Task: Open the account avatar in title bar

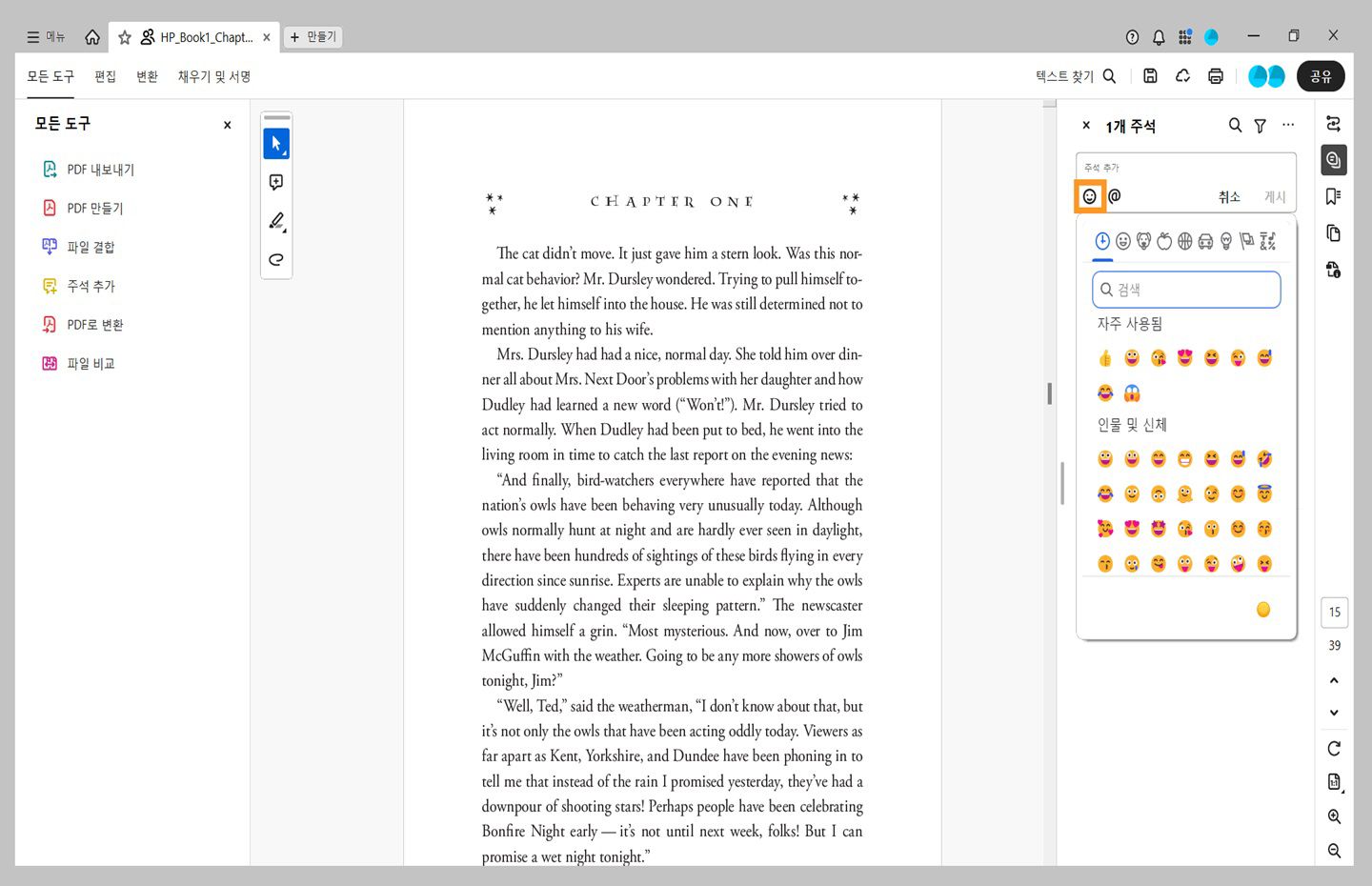Action: coord(1212,37)
